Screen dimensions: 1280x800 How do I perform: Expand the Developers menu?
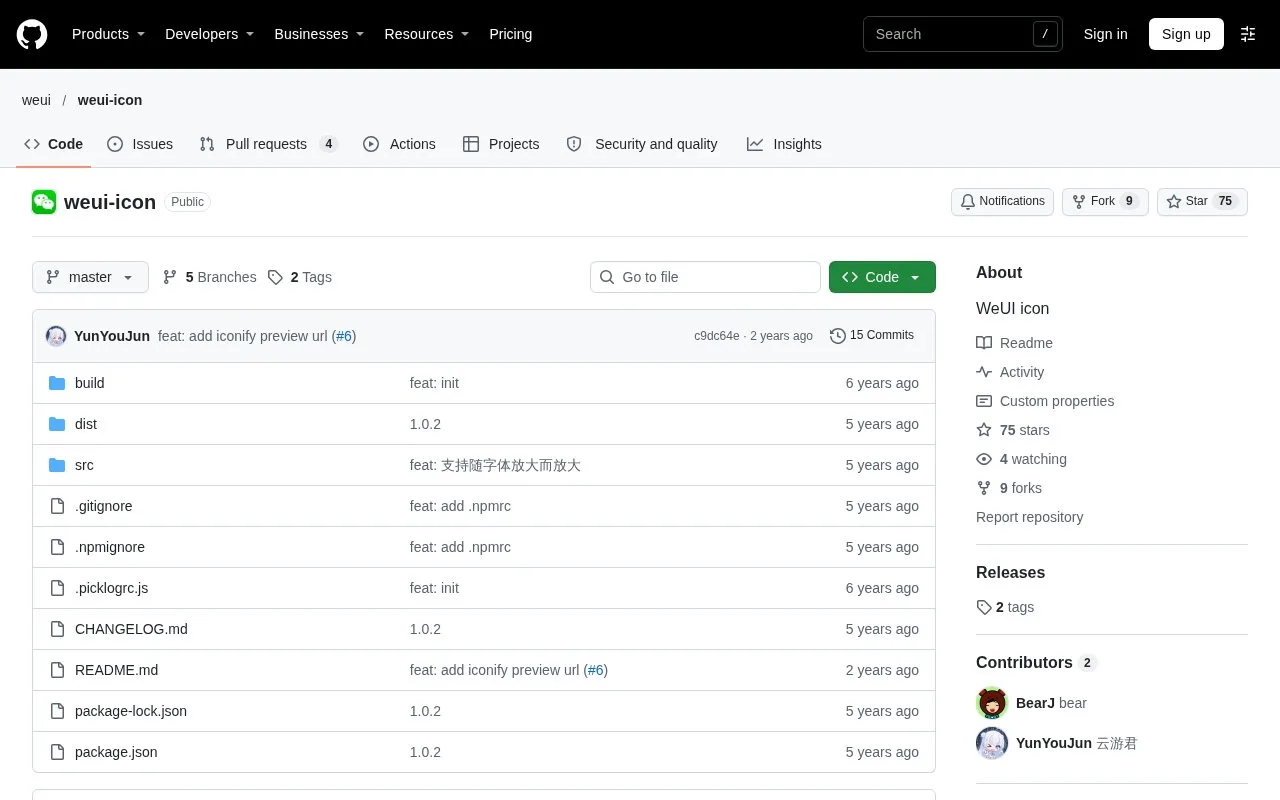[x=209, y=34]
